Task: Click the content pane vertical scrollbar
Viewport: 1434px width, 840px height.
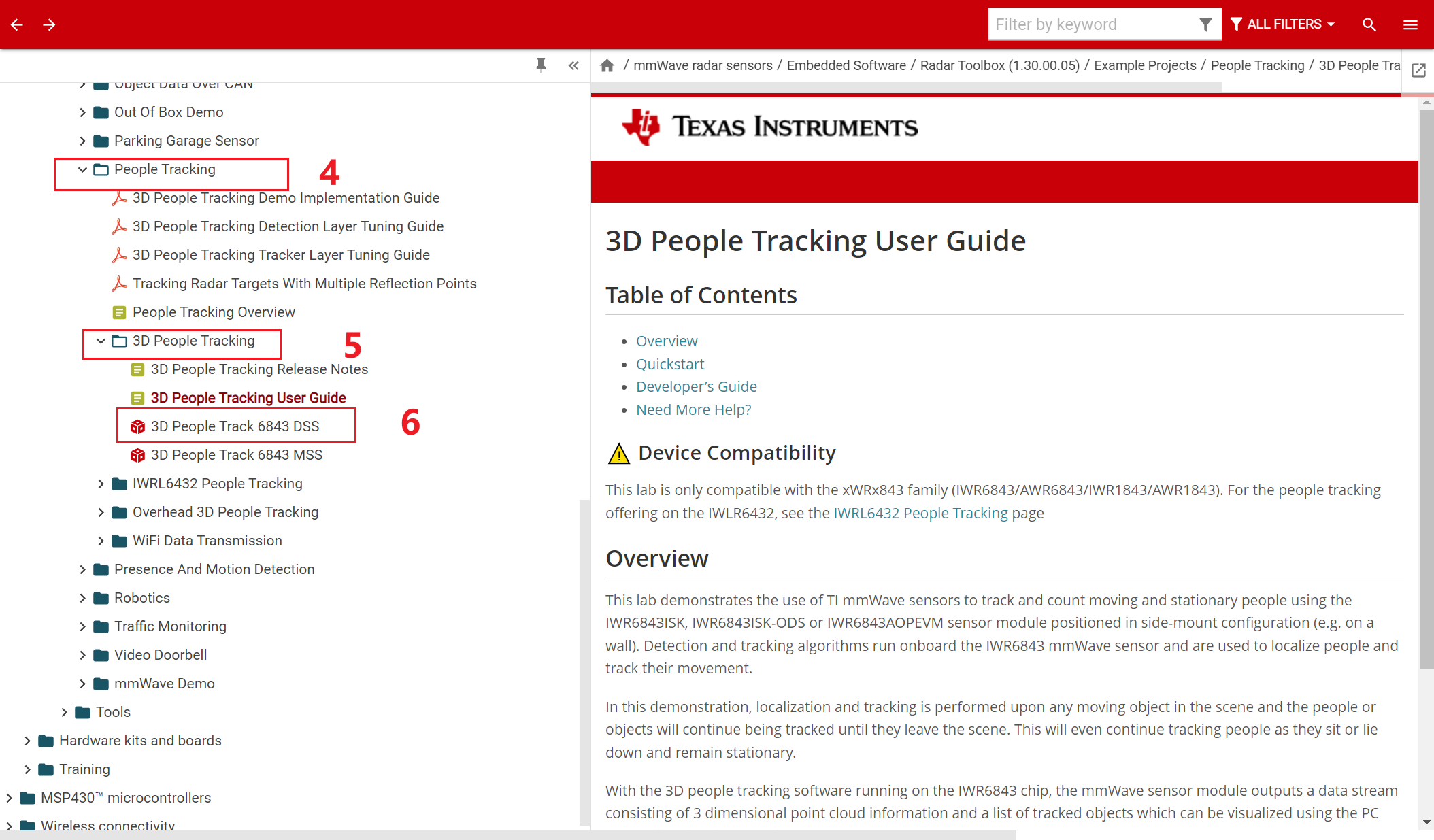Action: point(1426,388)
